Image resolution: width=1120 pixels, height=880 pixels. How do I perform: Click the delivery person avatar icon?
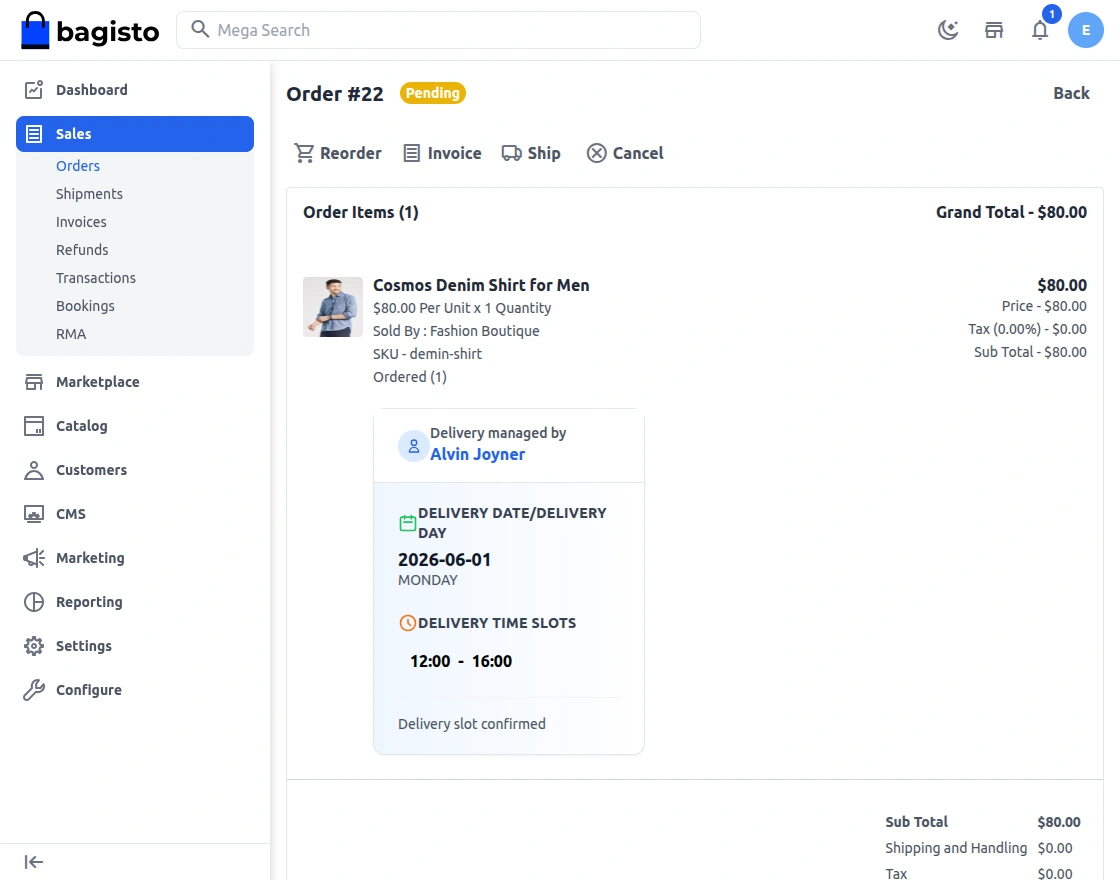pyautogui.click(x=413, y=446)
